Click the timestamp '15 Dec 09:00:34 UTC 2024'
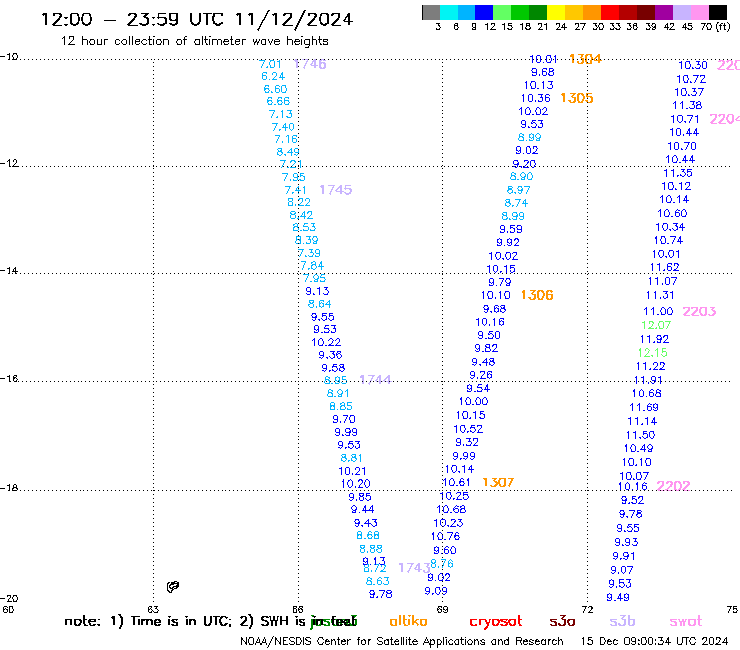This screenshot has height=650, width=740. pyautogui.click(x=654, y=642)
